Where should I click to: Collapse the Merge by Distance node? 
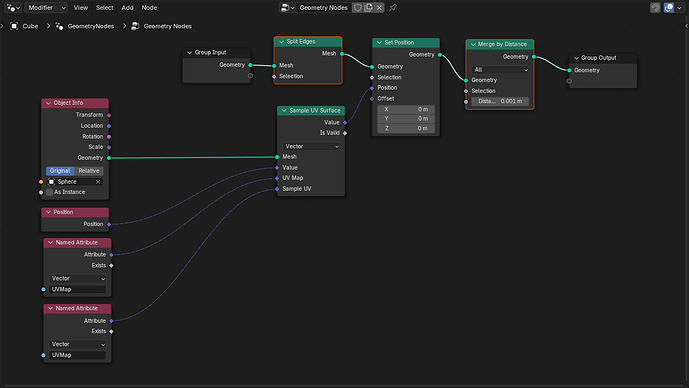(473, 44)
